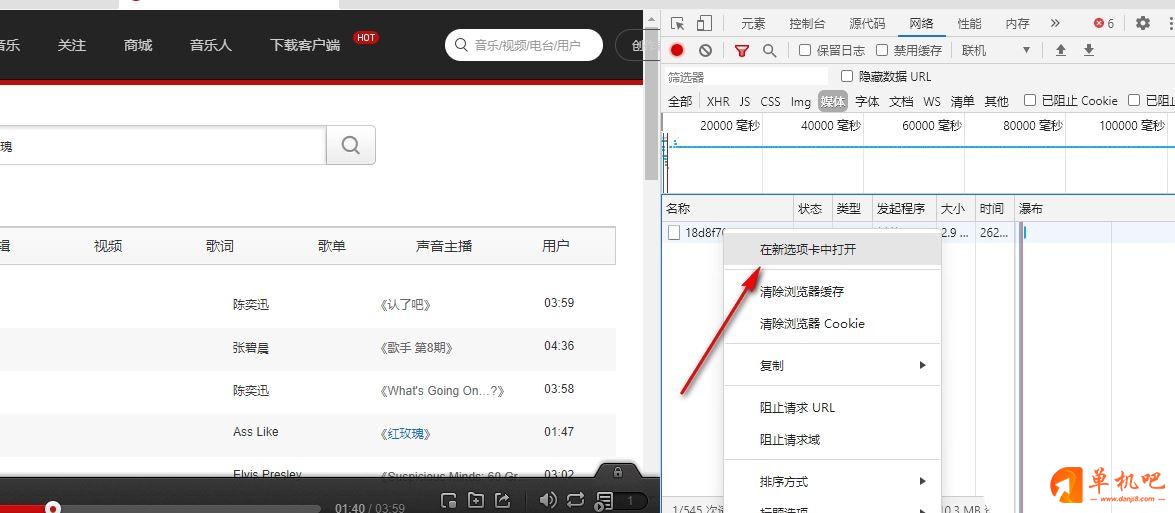Filter requests by 字体 type
The height and width of the screenshot is (513, 1175).
(867, 101)
